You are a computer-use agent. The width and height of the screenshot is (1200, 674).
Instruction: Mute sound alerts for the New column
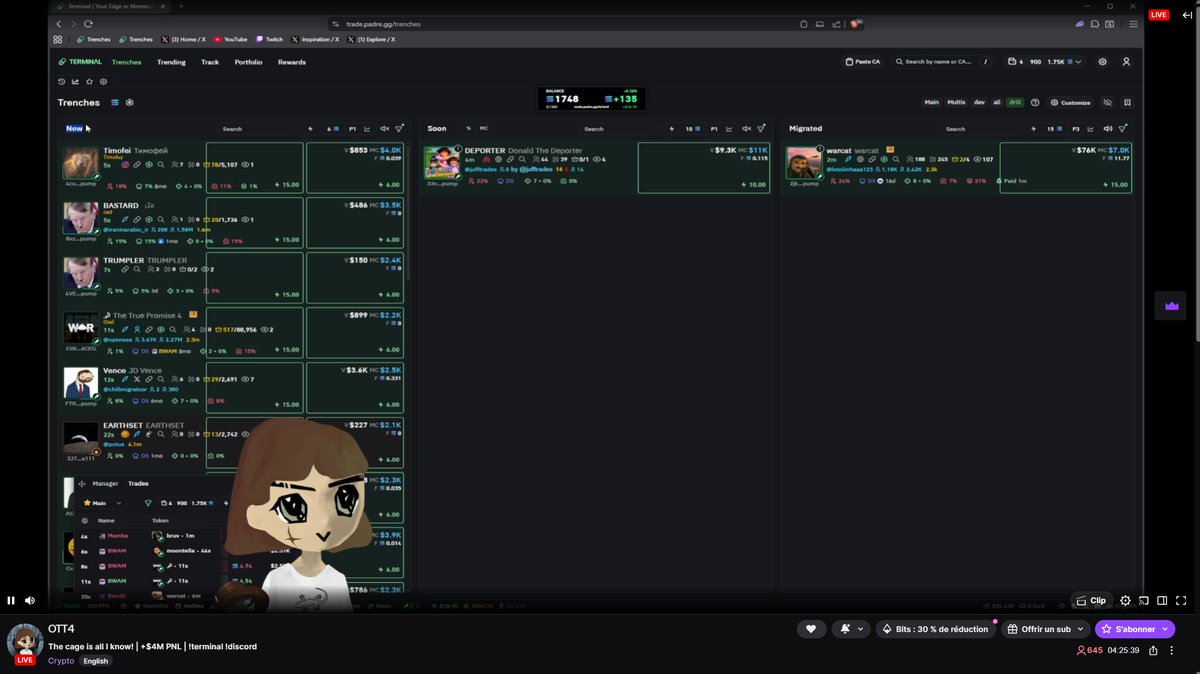point(384,129)
